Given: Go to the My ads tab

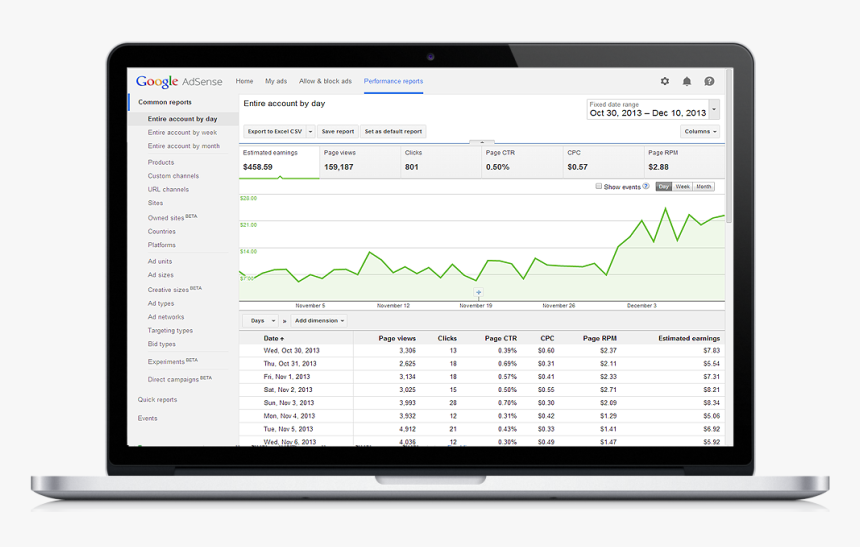Looking at the screenshot, I should click(x=276, y=81).
